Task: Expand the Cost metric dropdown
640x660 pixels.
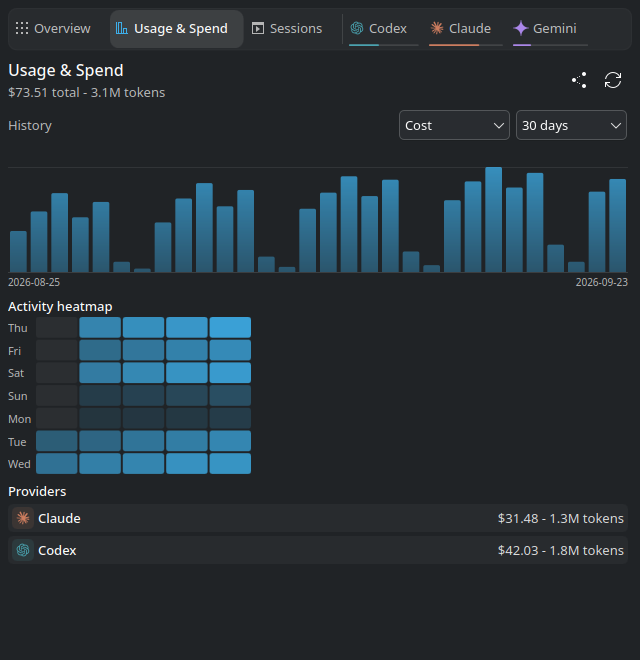Action: coord(454,125)
